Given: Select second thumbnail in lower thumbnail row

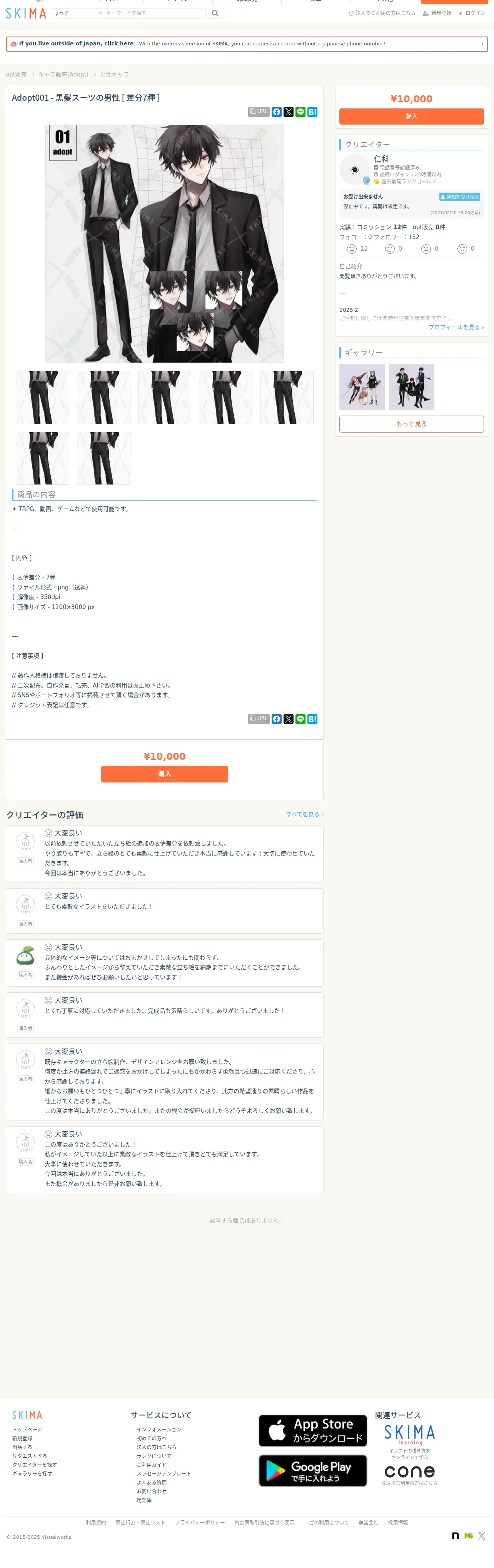Looking at the screenshot, I should (103, 458).
